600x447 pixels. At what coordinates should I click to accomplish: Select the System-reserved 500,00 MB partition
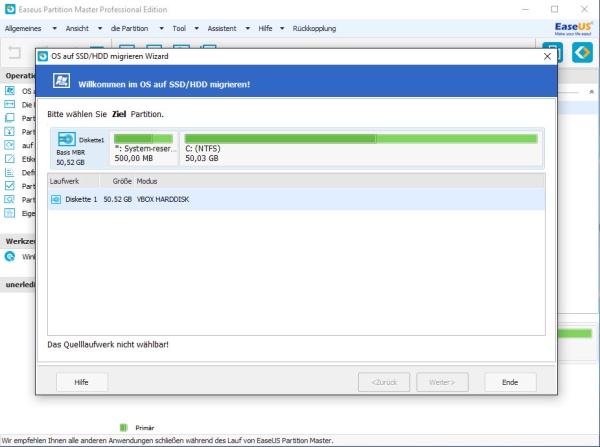point(143,148)
